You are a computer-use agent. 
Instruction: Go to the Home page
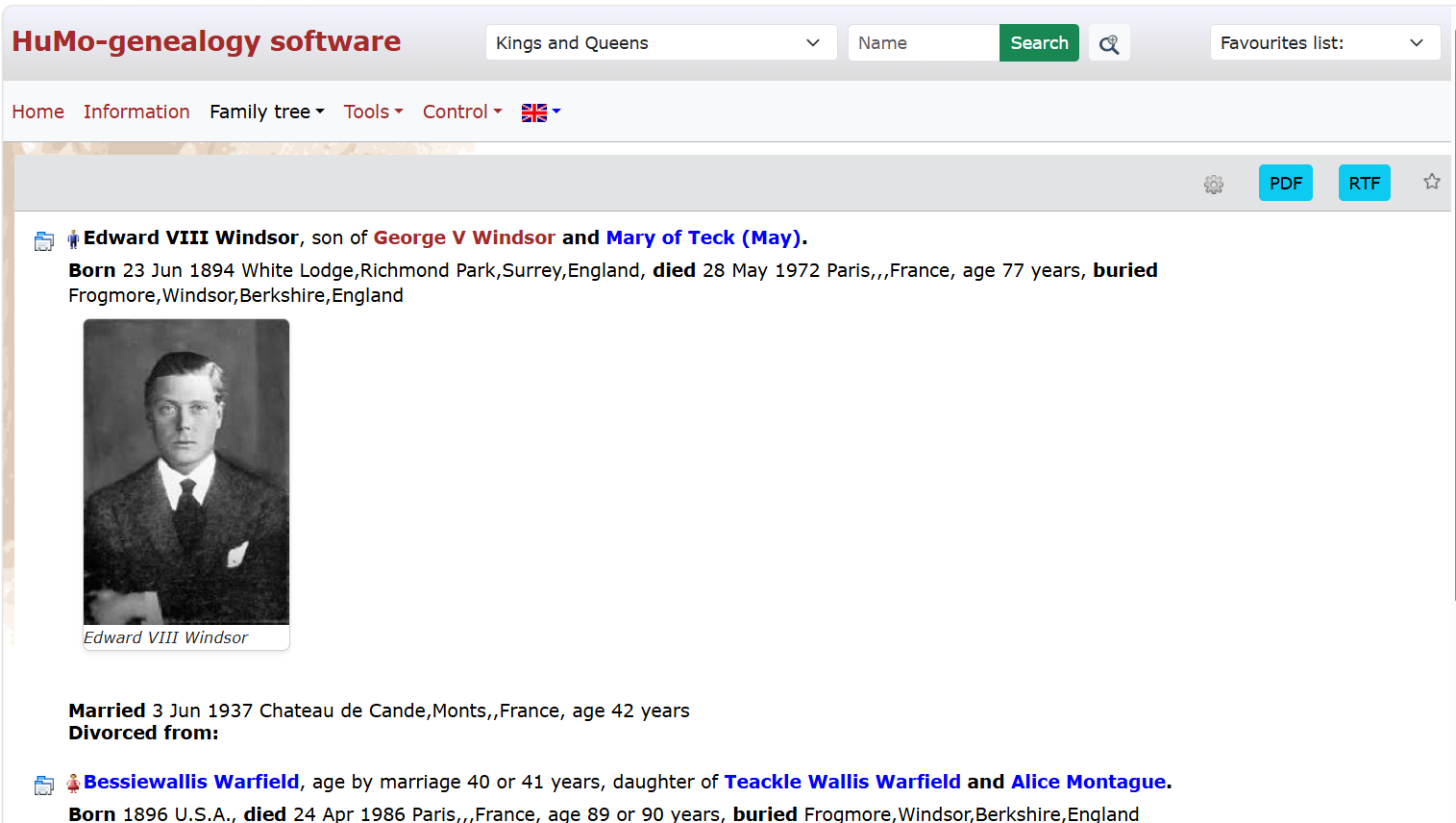[38, 112]
